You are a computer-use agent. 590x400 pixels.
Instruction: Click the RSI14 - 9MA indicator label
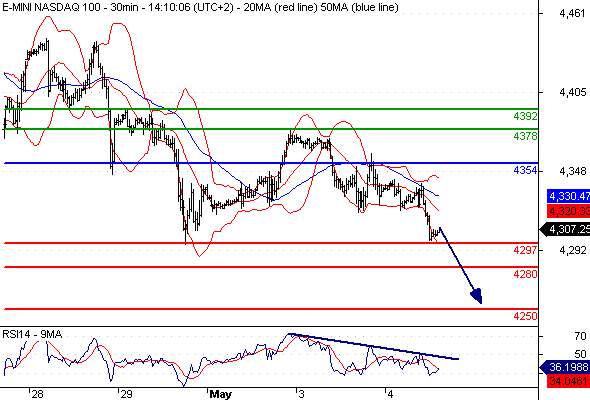pos(32,334)
